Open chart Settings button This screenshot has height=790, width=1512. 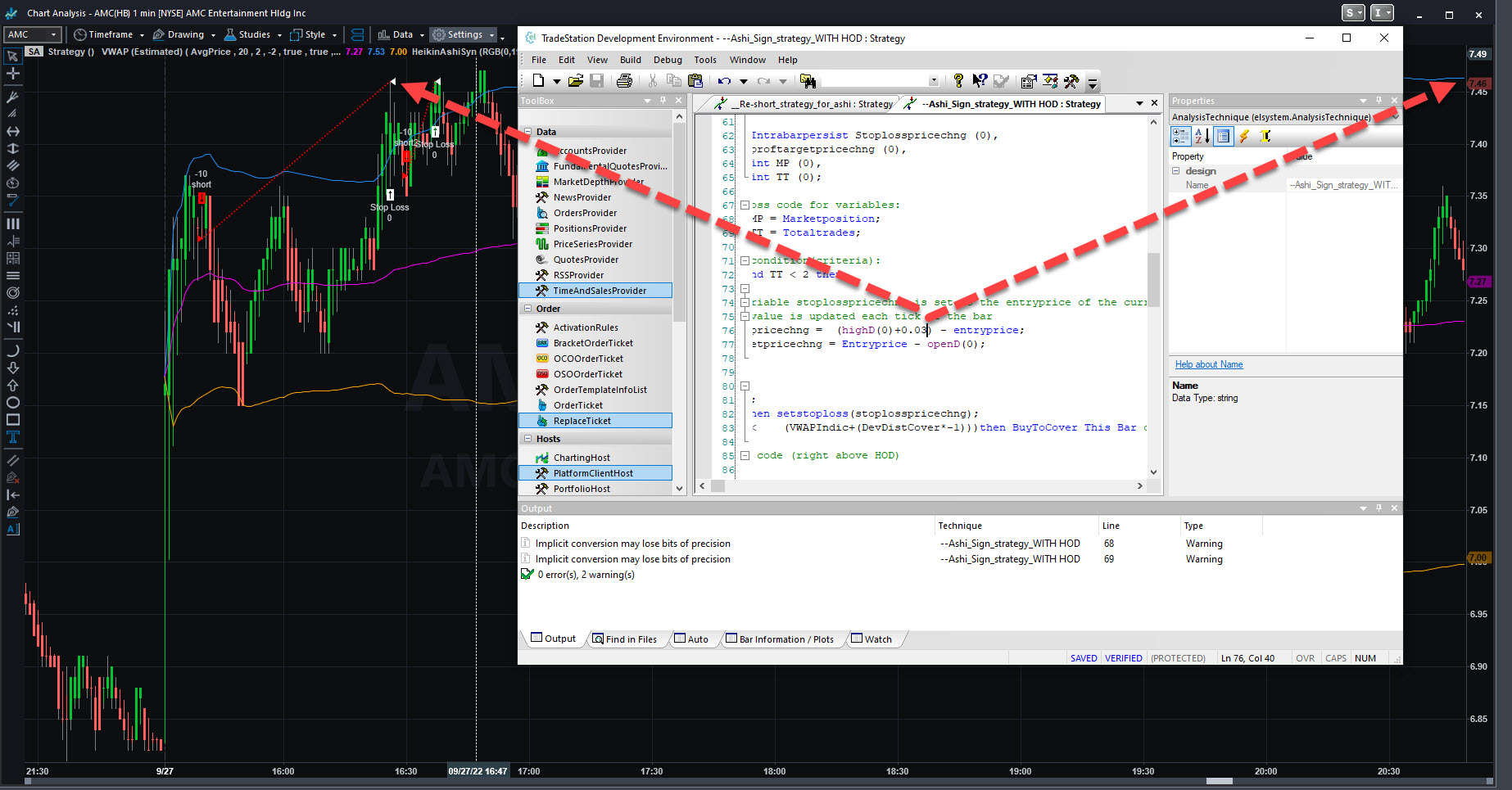(464, 34)
